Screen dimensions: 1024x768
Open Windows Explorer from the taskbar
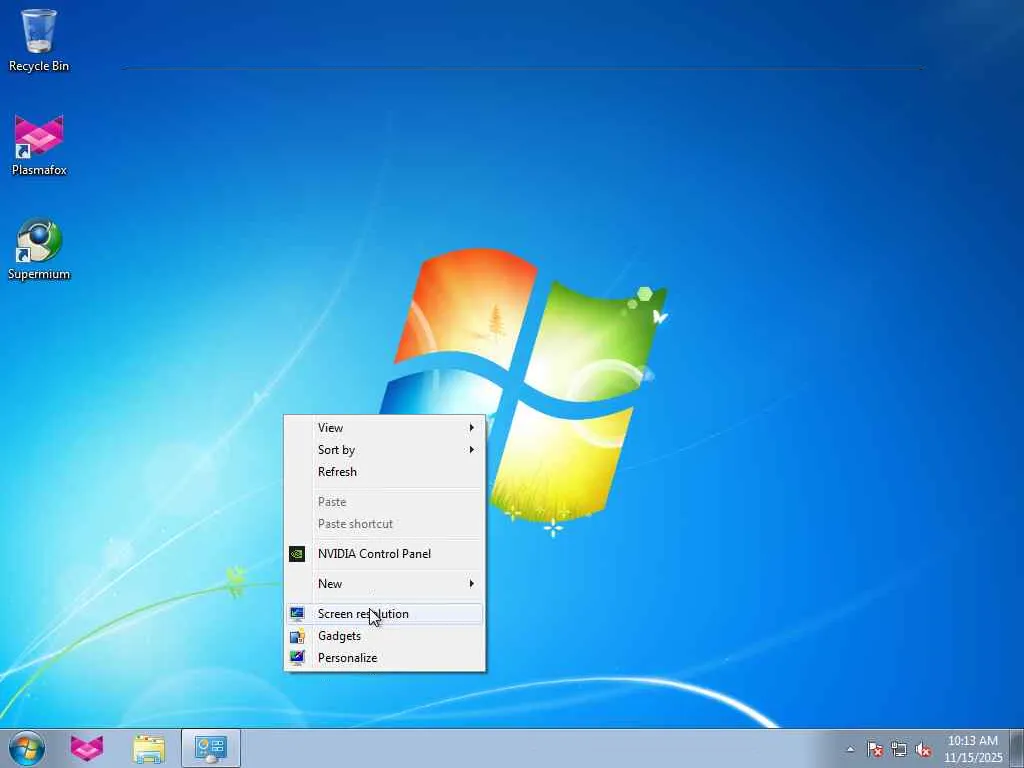coord(149,748)
